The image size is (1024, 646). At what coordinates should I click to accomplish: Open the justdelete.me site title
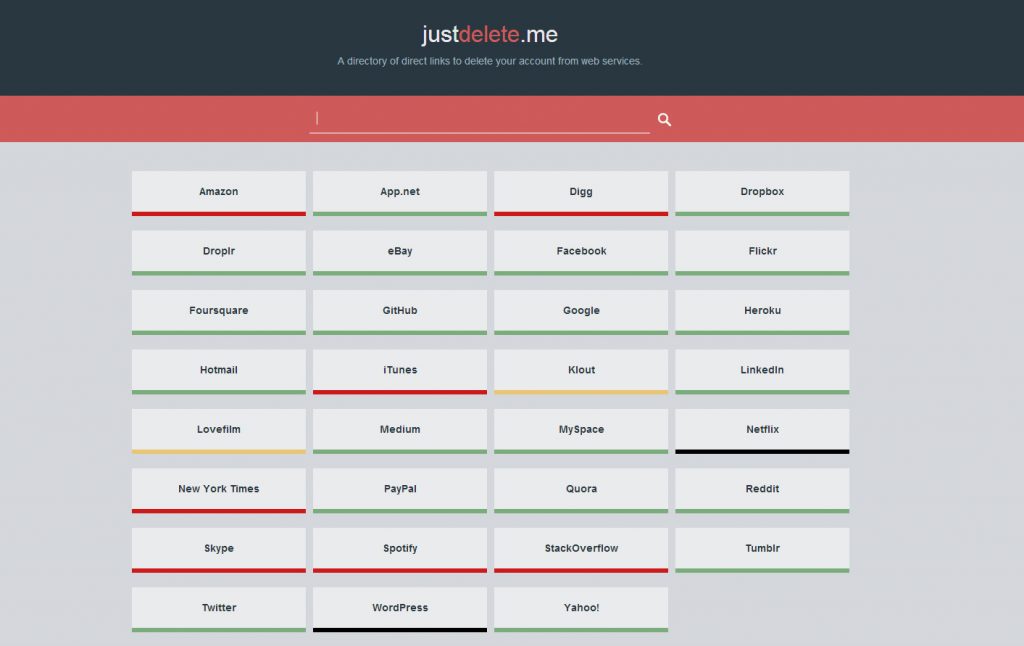point(489,35)
